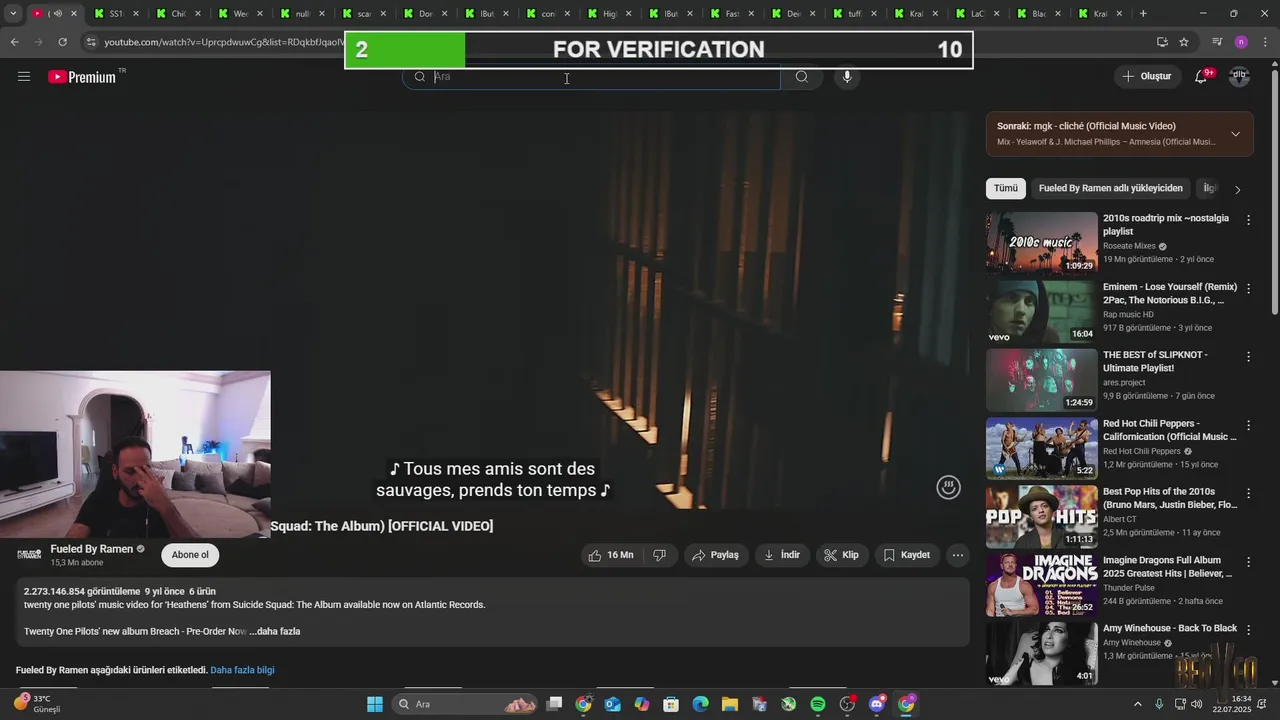Open the Thunder Pulse channel name
This screenshot has height=720, width=1280.
point(1129,588)
